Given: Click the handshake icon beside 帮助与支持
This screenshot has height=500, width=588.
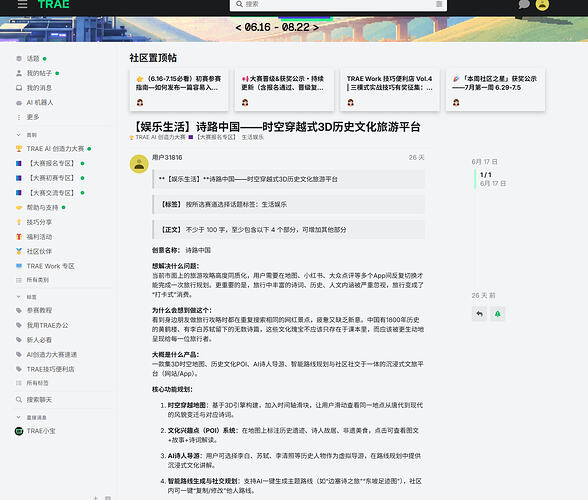Looking at the screenshot, I should coord(19,207).
